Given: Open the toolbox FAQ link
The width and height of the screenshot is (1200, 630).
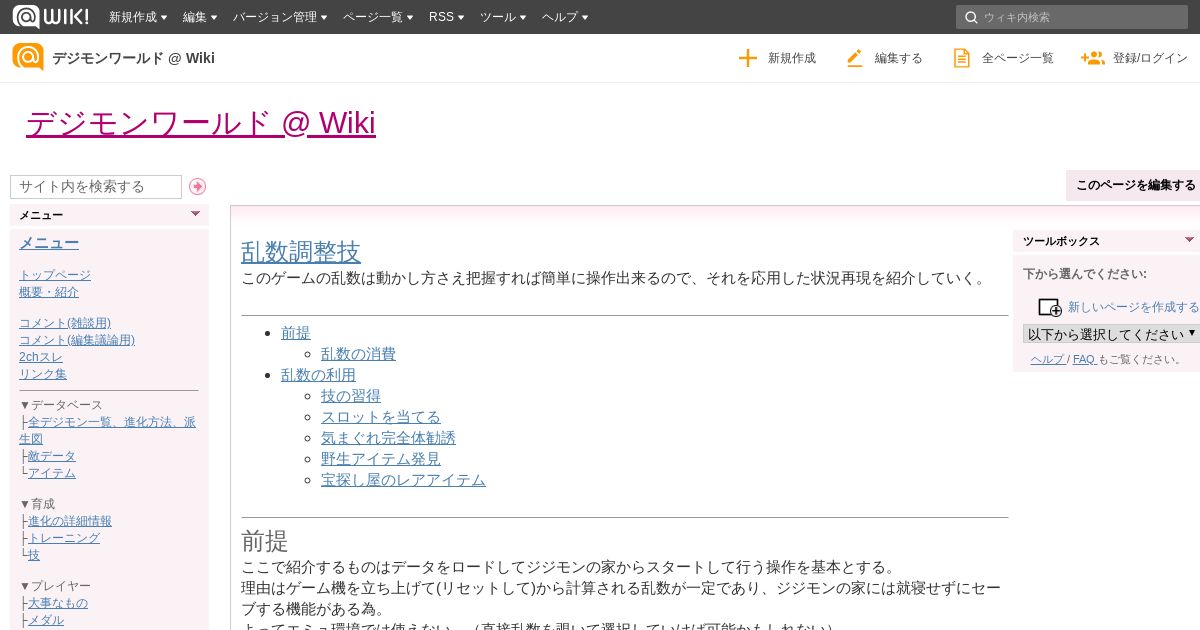Looking at the screenshot, I should 1084,359.
